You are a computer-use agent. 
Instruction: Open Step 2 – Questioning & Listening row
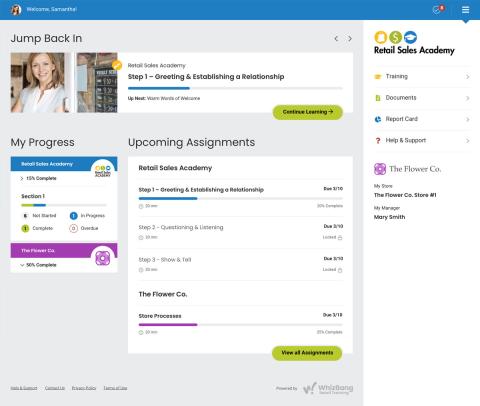click(240, 233)
